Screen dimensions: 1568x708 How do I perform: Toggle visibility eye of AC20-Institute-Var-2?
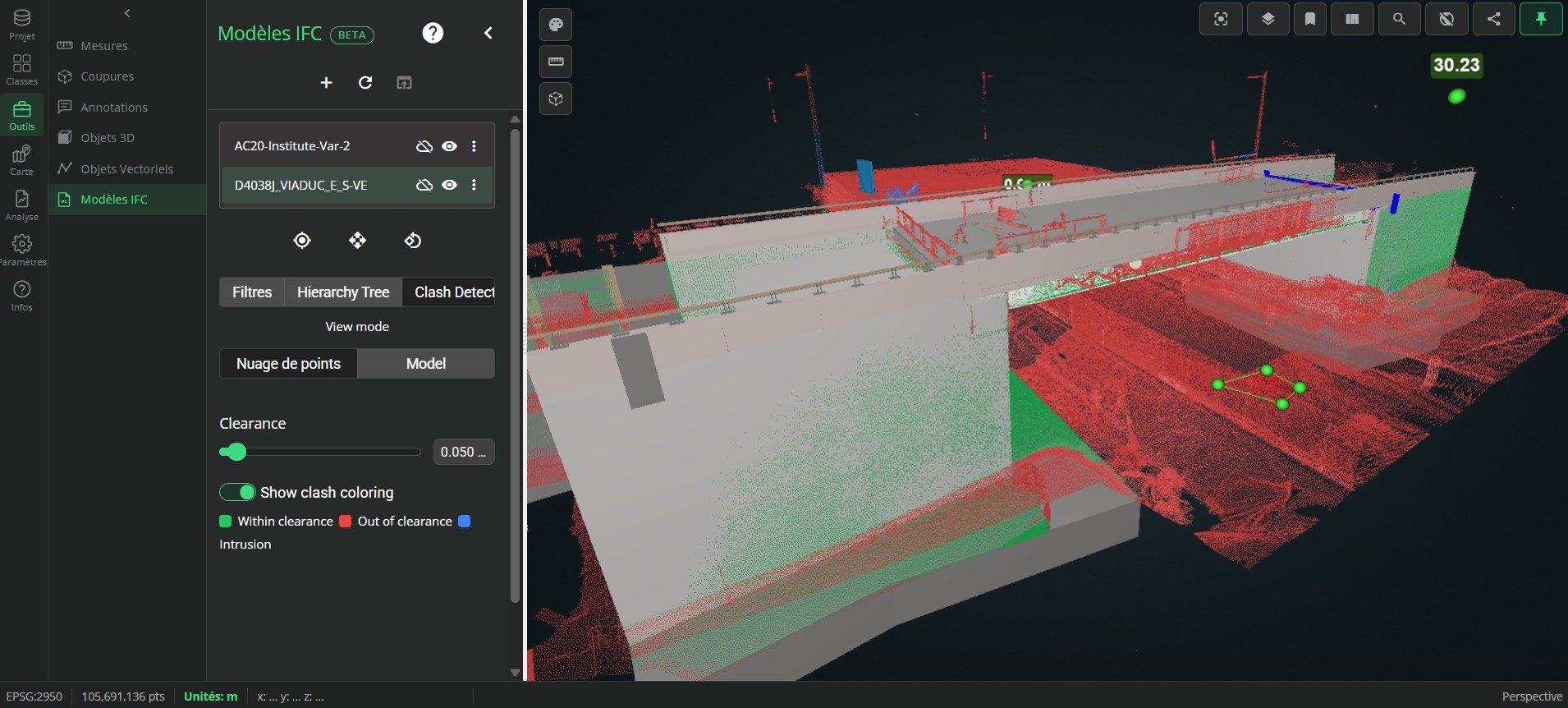pos(449,146)
